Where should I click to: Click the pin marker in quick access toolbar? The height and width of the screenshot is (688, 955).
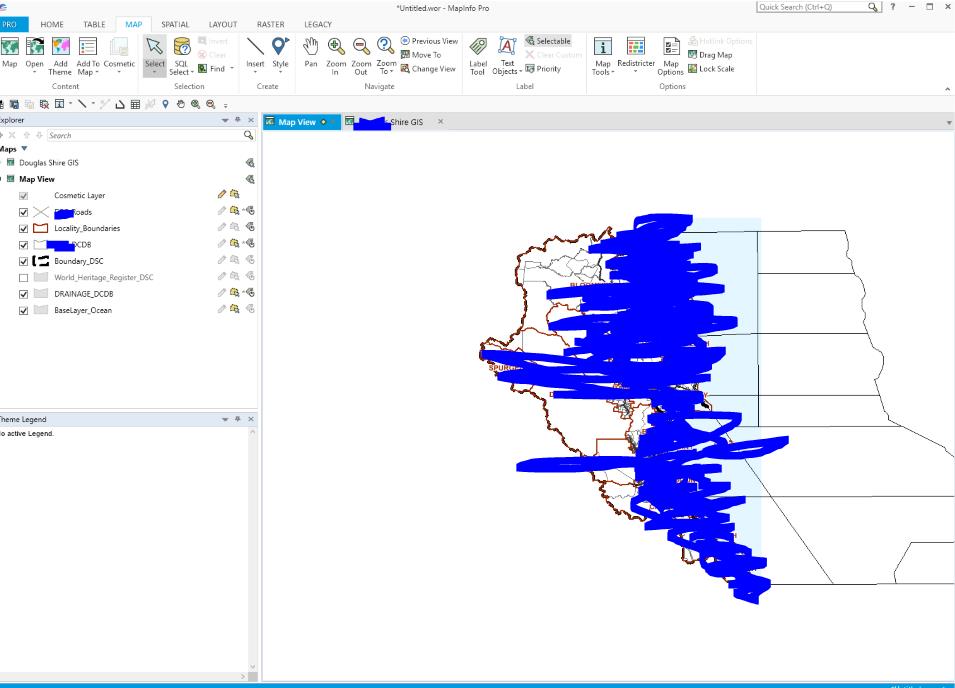pyautogui.click(x=165, y=104)
